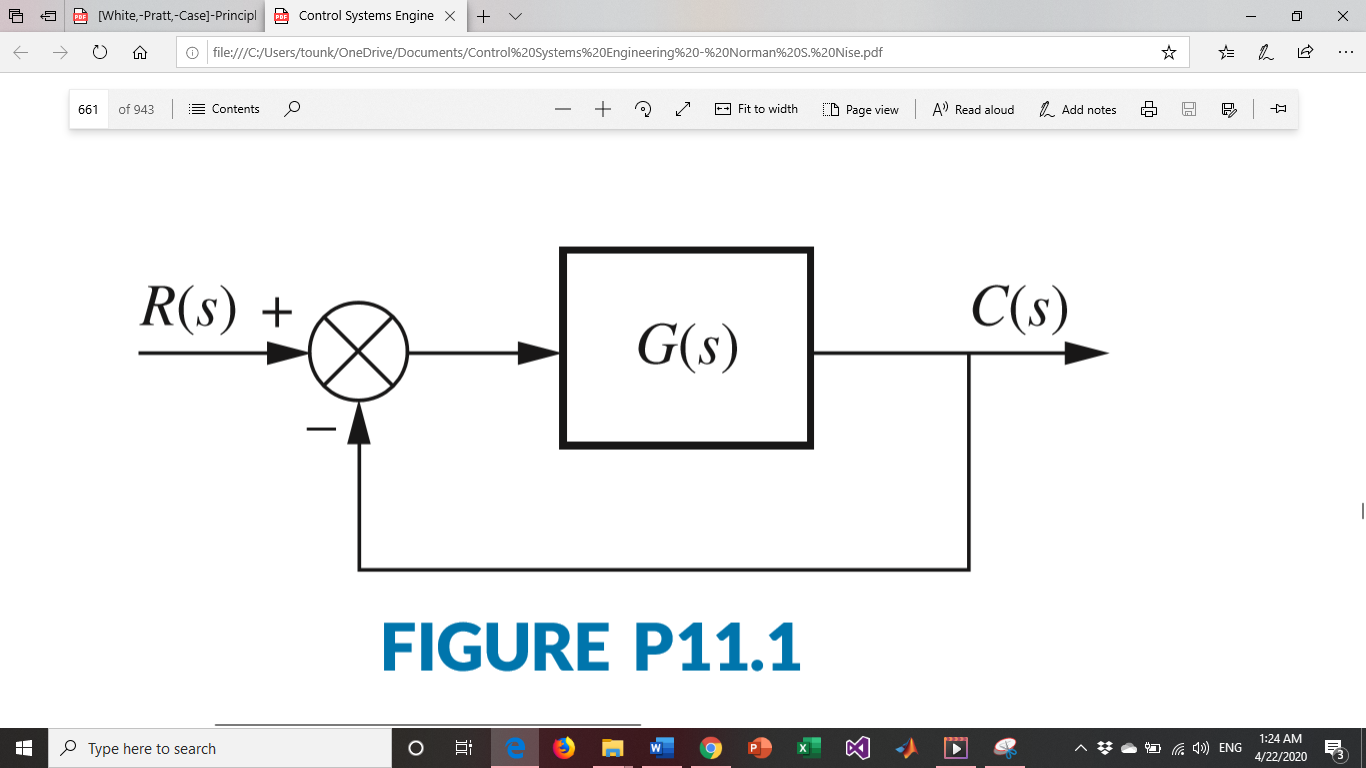Pin the PDF toolbar
Screen dimensions: 1366x768
[x=1279, y=109]
